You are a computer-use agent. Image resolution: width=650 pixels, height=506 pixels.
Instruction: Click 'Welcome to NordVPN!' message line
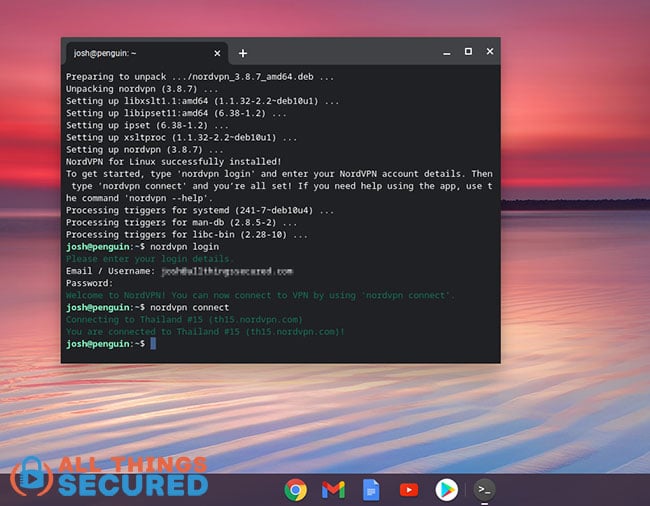260,295
